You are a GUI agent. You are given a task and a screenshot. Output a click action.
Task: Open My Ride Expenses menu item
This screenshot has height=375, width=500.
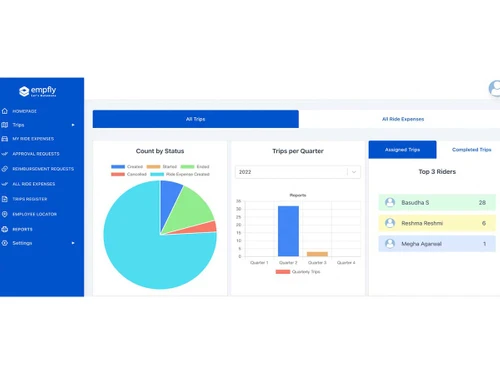[x=33, y=139]
